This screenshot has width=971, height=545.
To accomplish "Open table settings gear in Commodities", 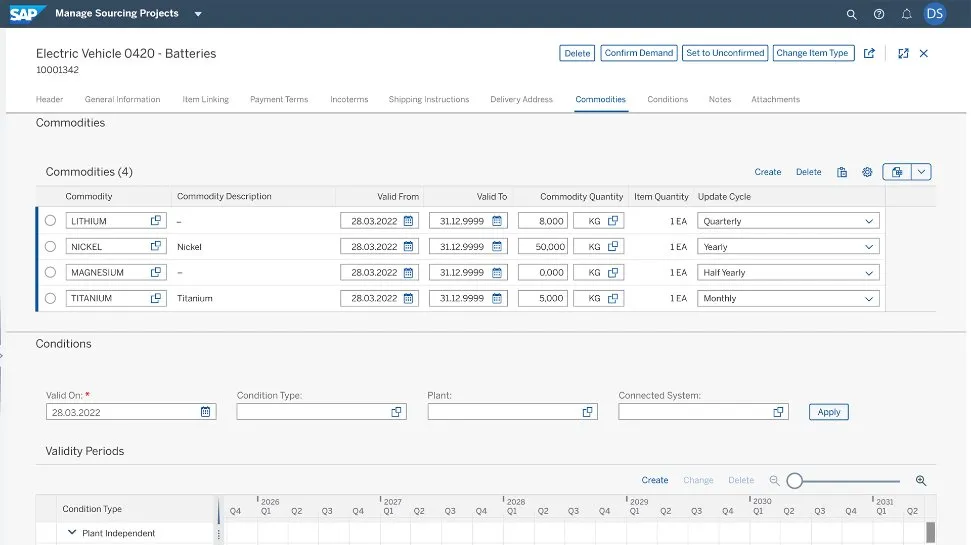I will pyautogui.click(x=867, y=172).
